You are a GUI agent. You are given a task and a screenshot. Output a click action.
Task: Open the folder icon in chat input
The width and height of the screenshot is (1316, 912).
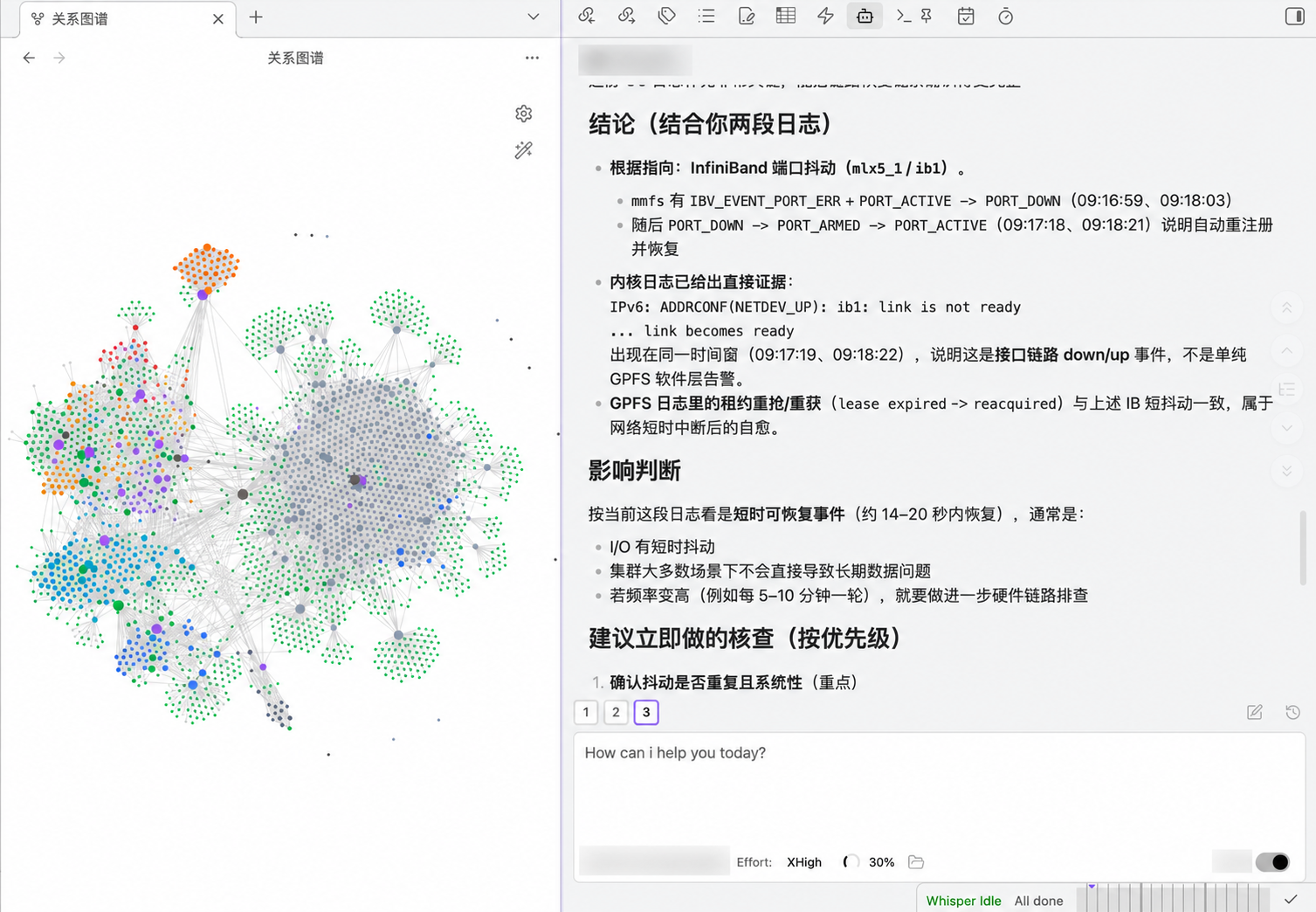click(x=916, y=862)
